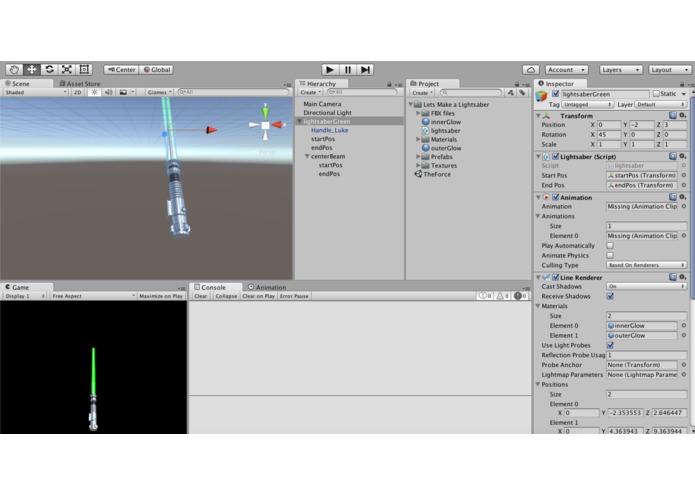Open the Shaded draw mode dropdown

coord(35,92)
